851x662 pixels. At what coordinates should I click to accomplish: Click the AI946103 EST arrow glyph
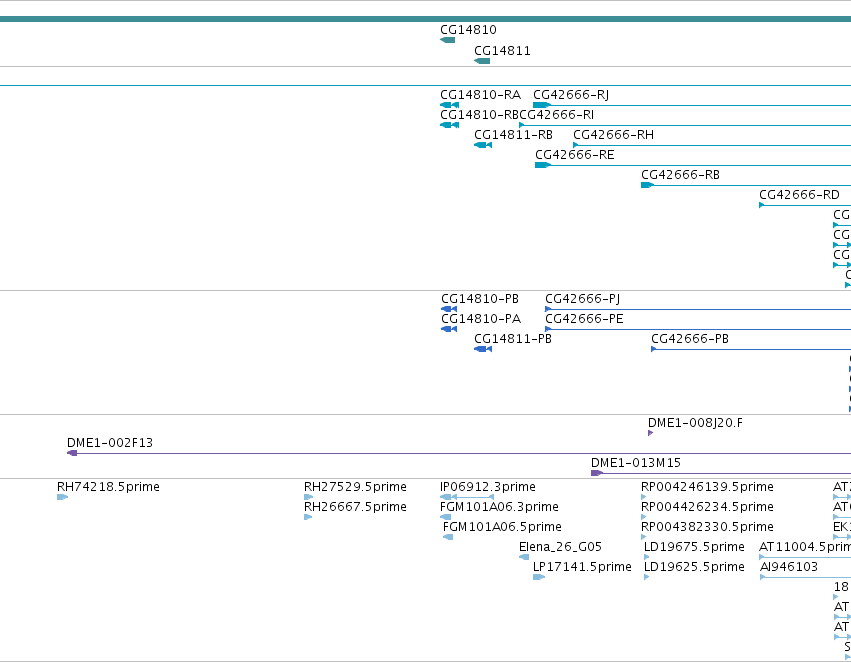(x=762, y=577)
